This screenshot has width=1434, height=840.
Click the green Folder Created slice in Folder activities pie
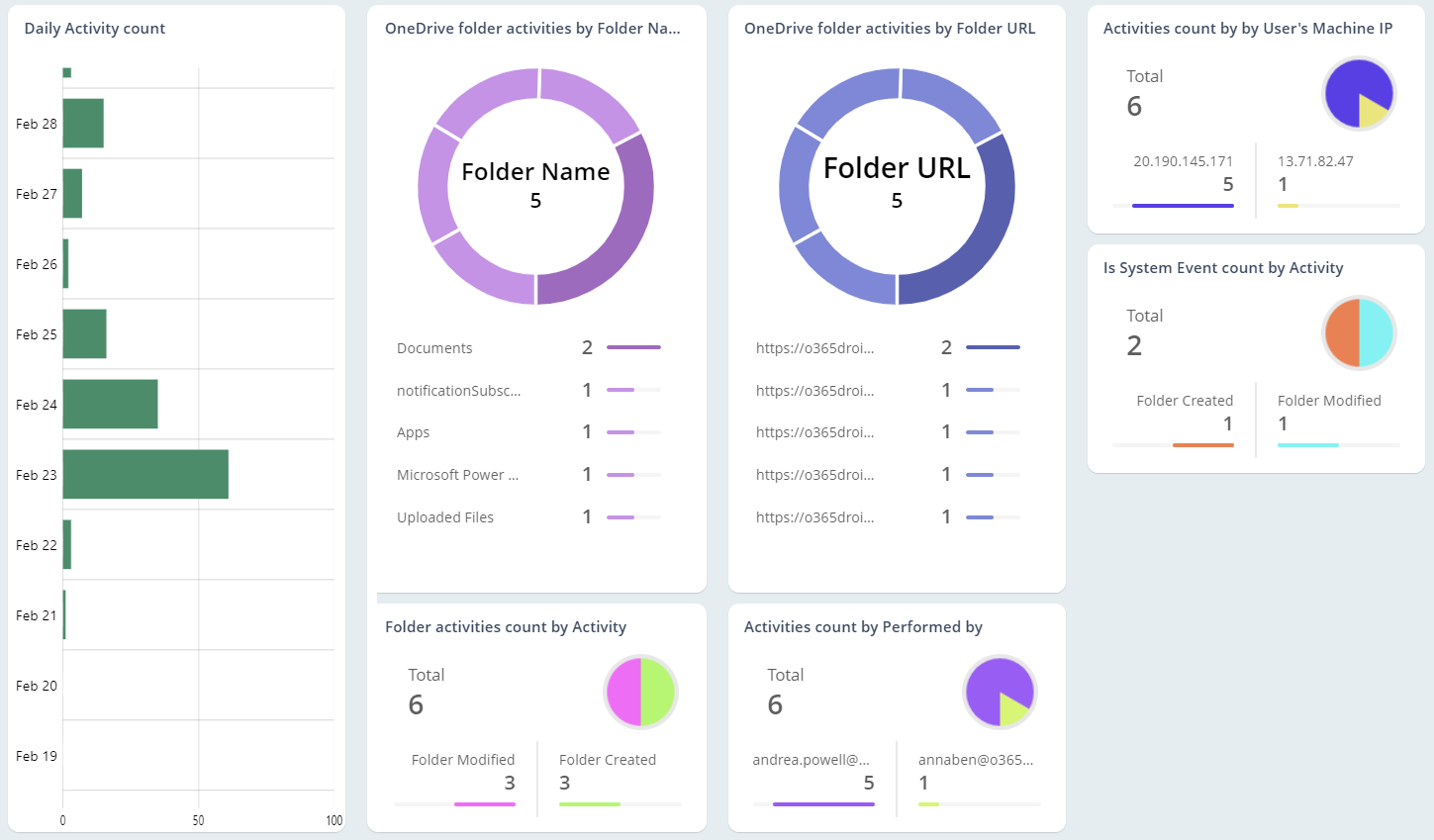click(657, 692)
